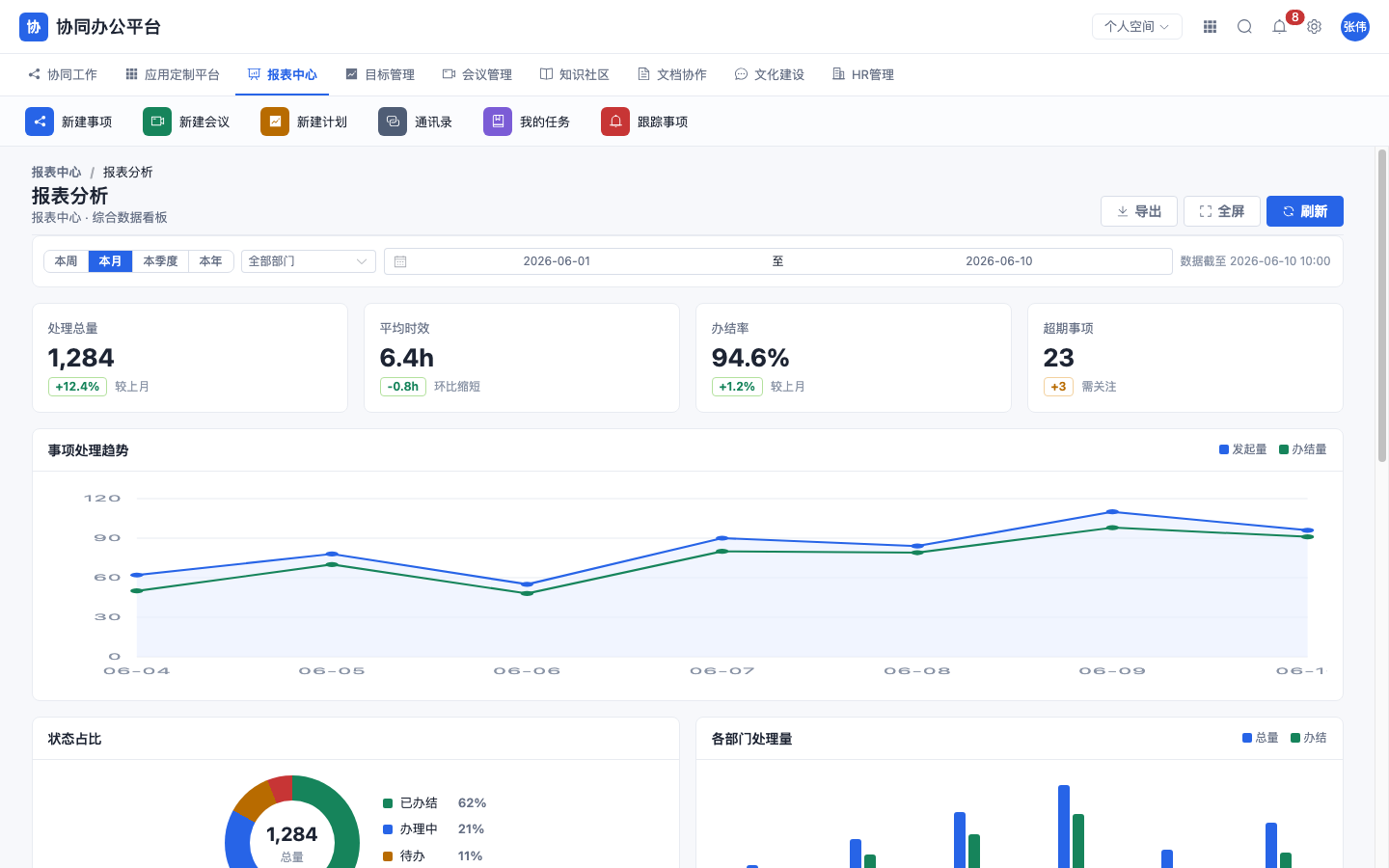Select 本周 time range option

66,261
